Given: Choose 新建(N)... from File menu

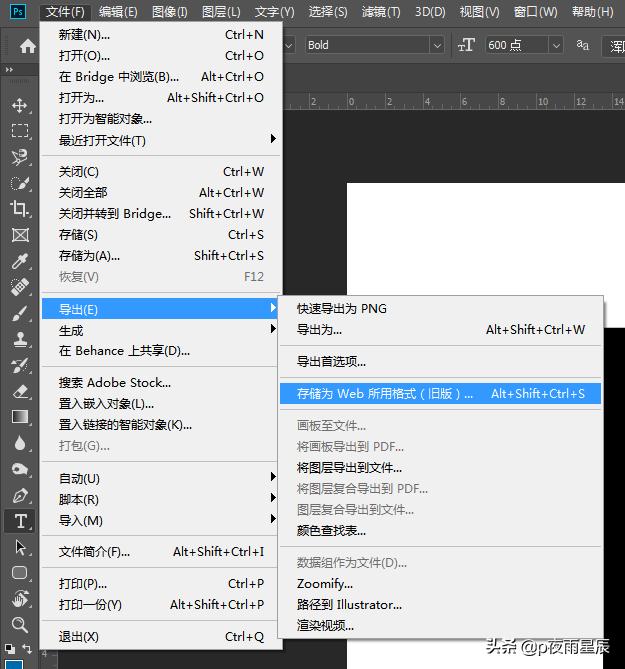Looking at the screenshot, I should point(160,35).
